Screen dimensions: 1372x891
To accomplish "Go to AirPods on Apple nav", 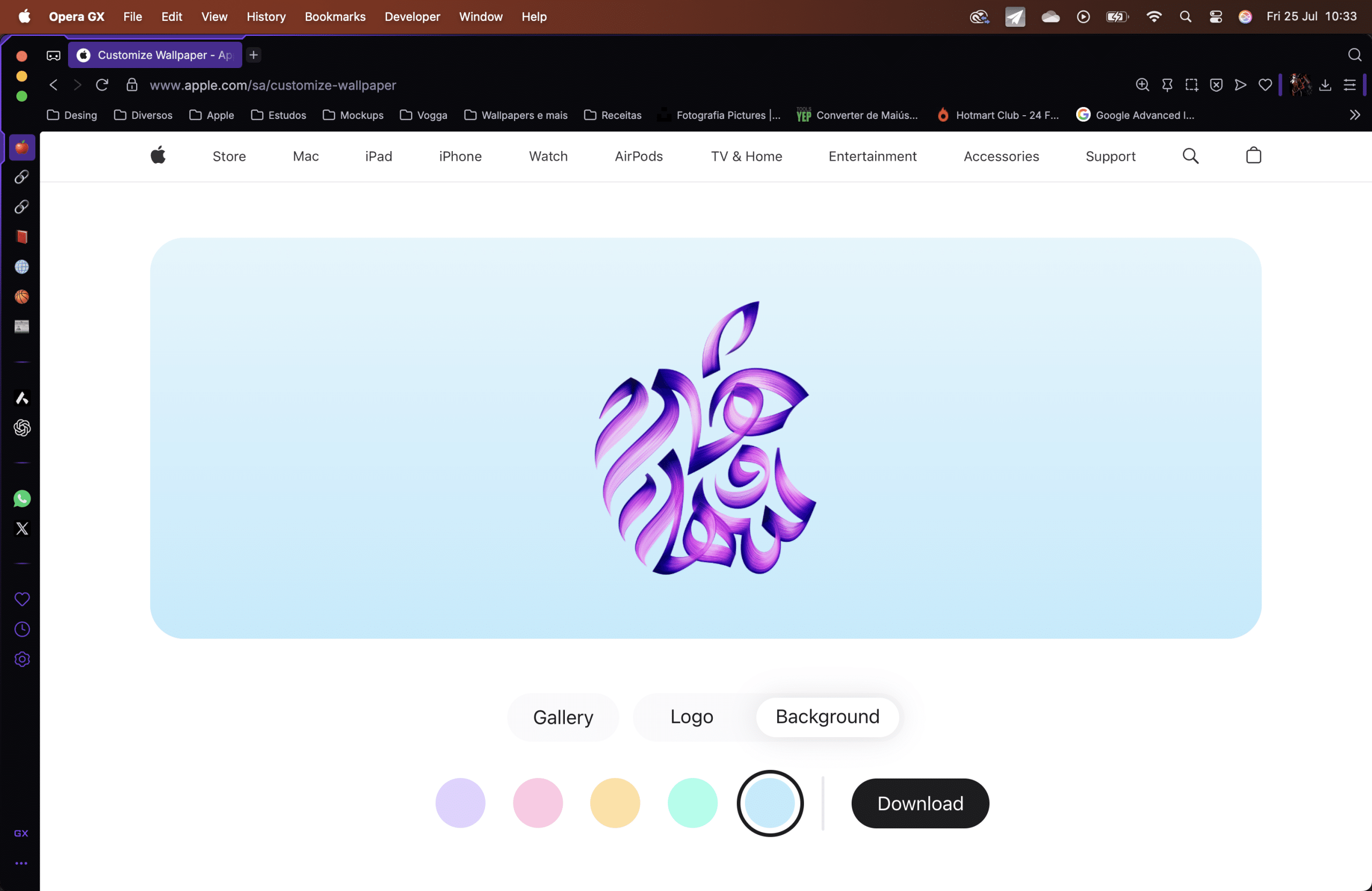I will (639, 156).
